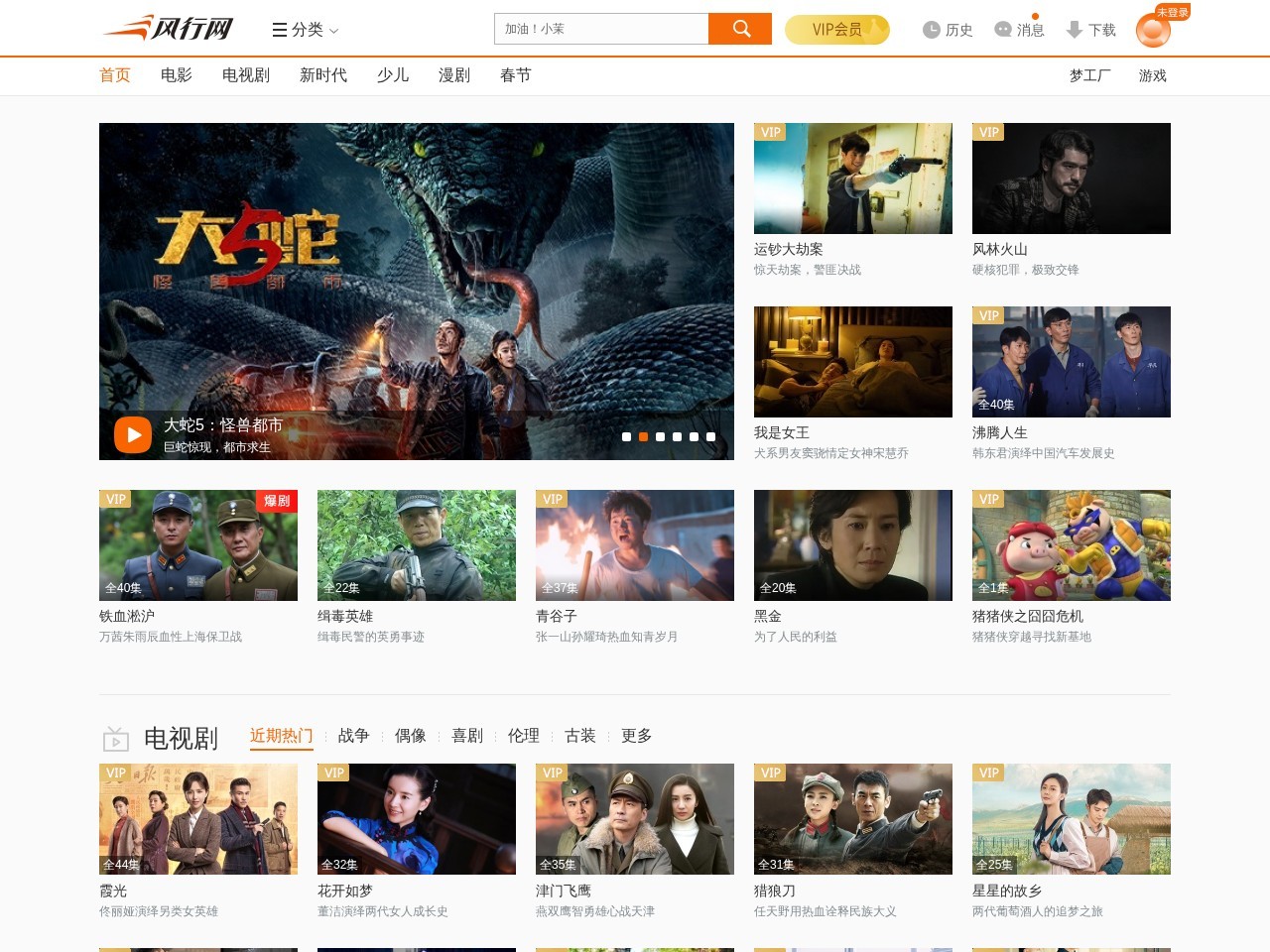Image resolution: width=1270 pixels, height=952 pixels.
Task: Select the 战争 genre tab
Action: (353, 736)
